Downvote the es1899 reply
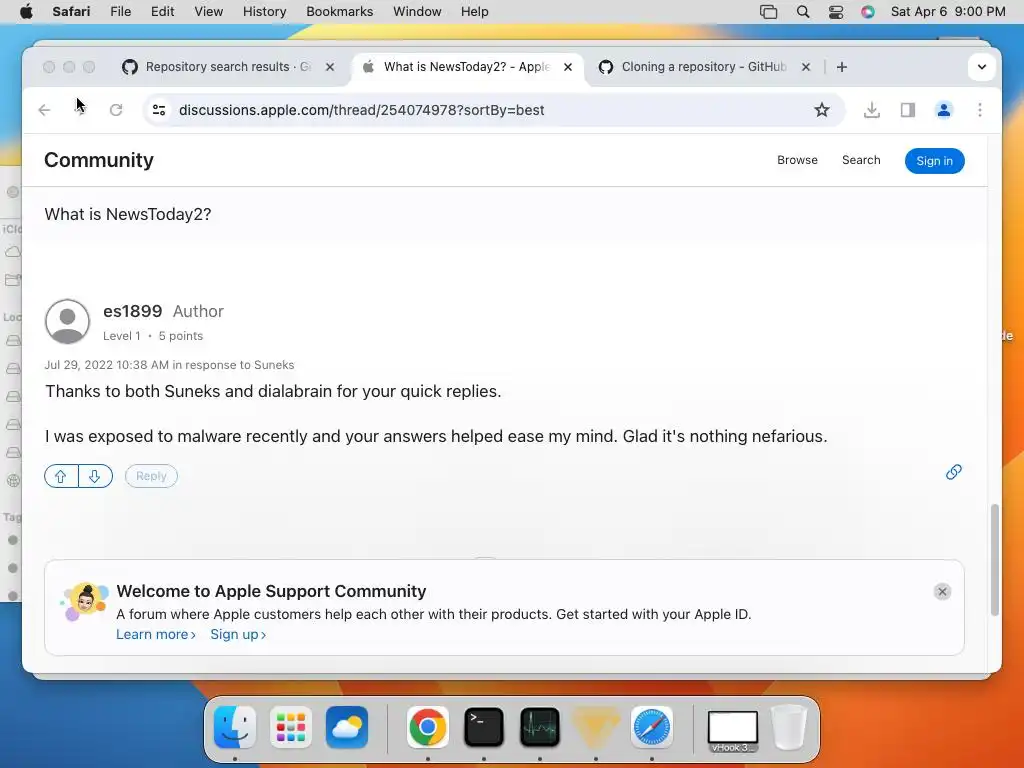 pyautogui.click(x=95, y=476)
